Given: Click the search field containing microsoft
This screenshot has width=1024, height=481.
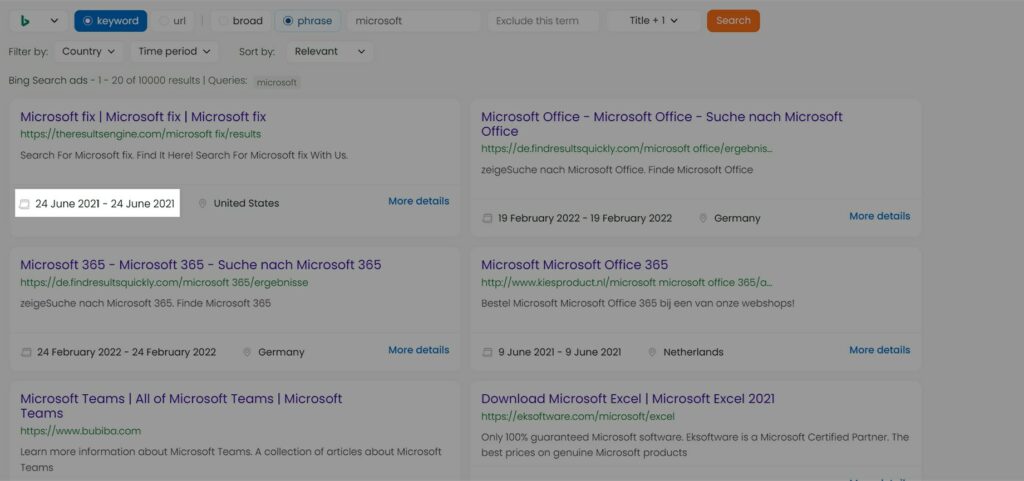Looking at the screenshot, I should tap(414, 21).
